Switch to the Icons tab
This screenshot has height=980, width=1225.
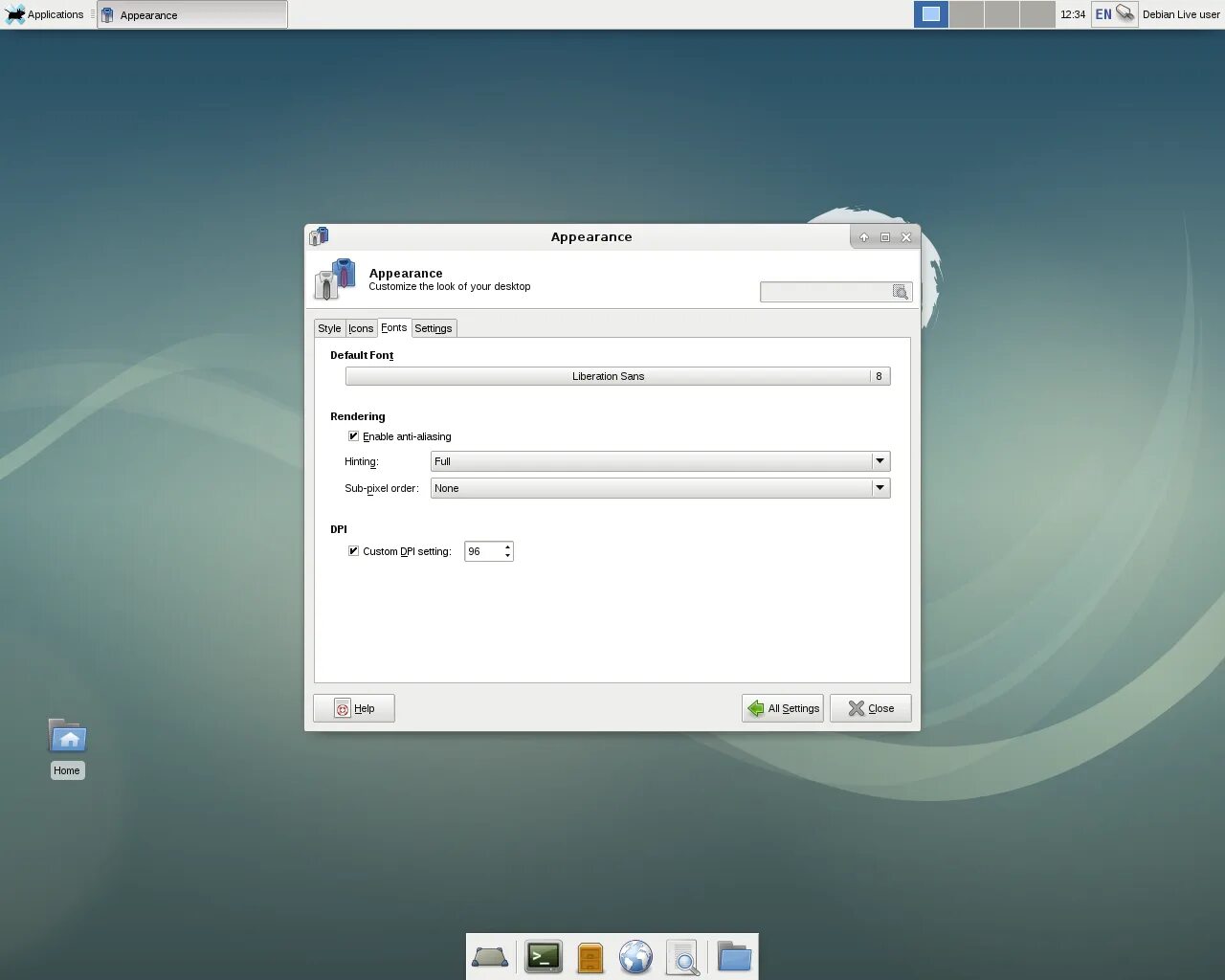[x=361, y=328]
